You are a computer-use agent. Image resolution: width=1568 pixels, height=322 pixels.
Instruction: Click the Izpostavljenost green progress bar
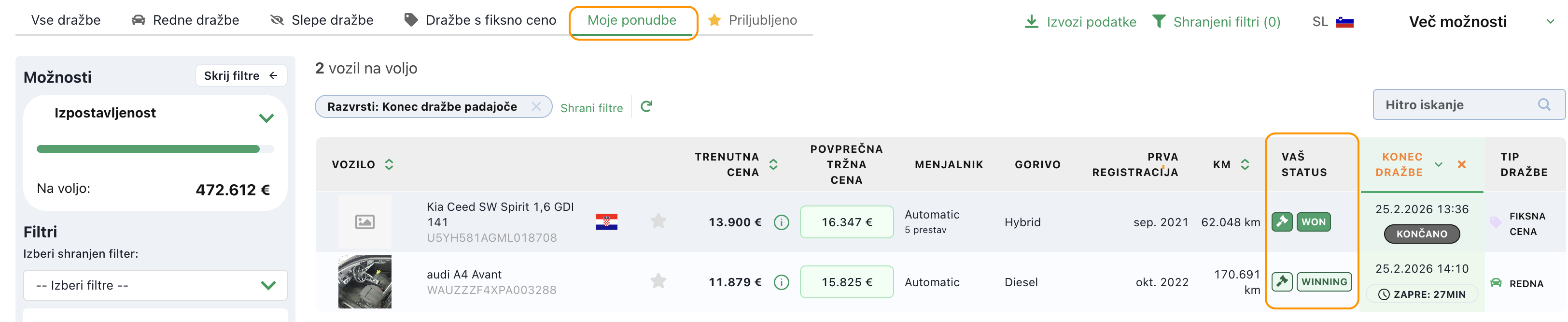(148, 149)
